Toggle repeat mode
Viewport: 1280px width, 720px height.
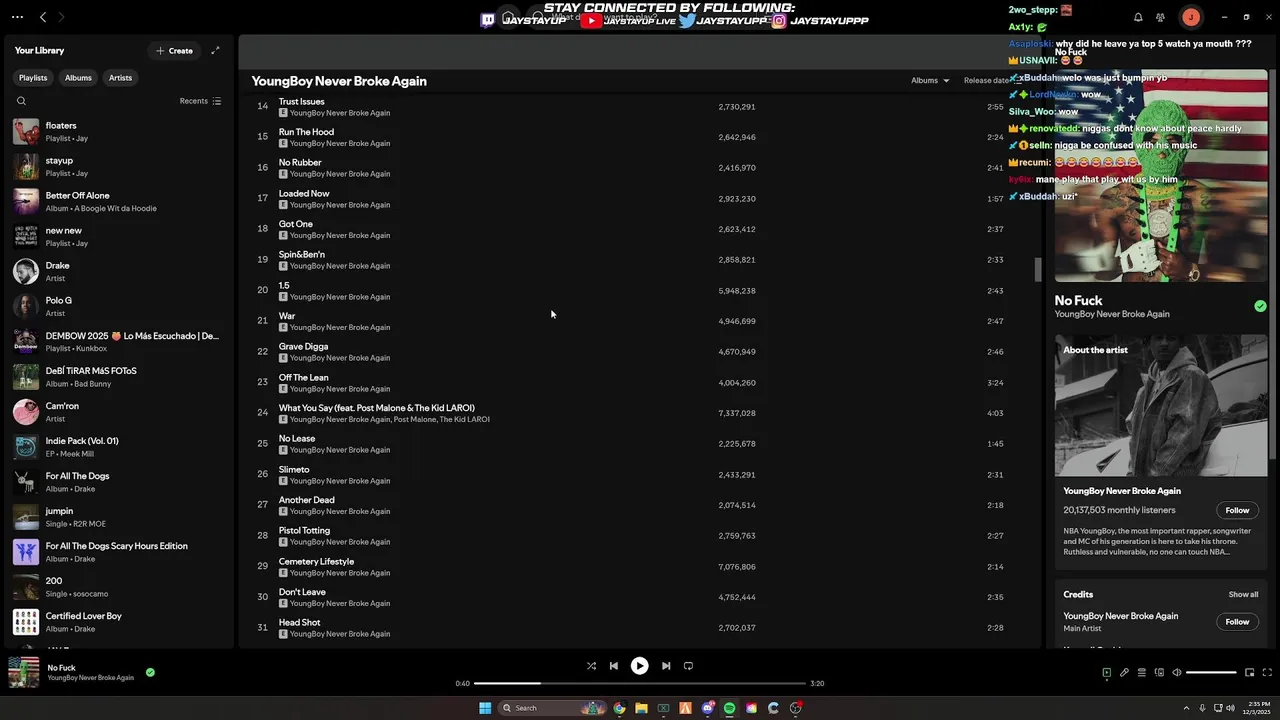688,666
